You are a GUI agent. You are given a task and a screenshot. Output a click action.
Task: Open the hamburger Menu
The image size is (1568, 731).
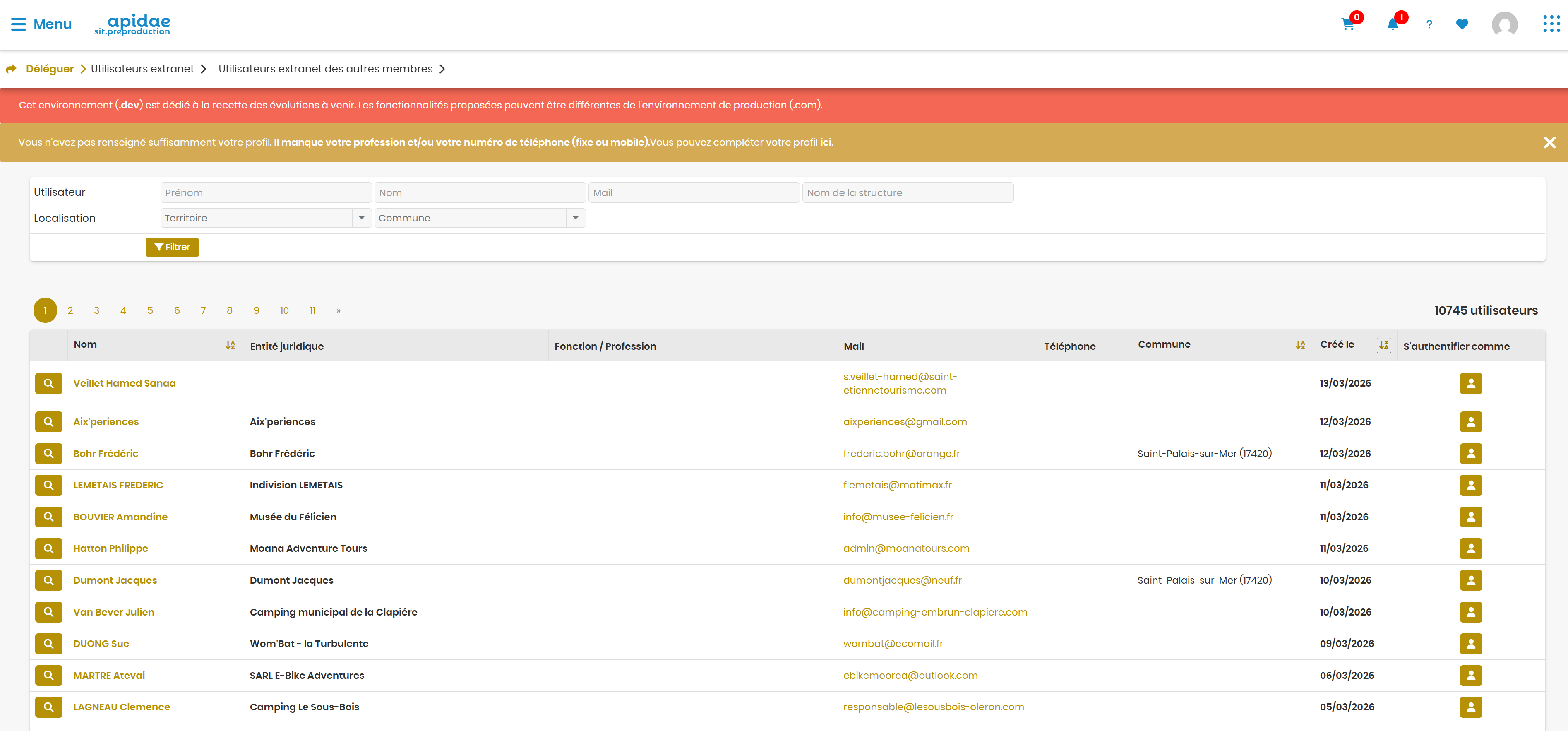coord(41,24)
